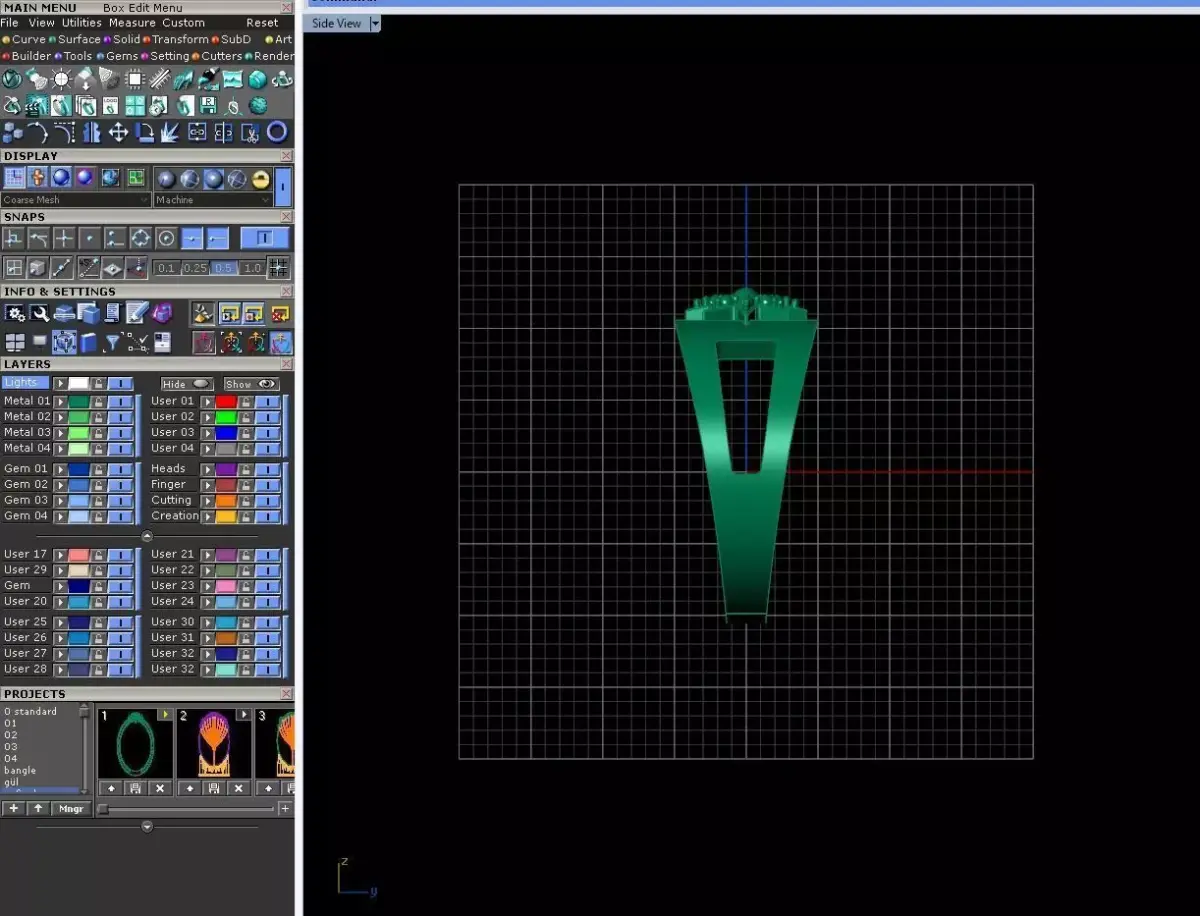Delete project 2 with its X icon
The image size is (1200, 916).
(239, 788)
